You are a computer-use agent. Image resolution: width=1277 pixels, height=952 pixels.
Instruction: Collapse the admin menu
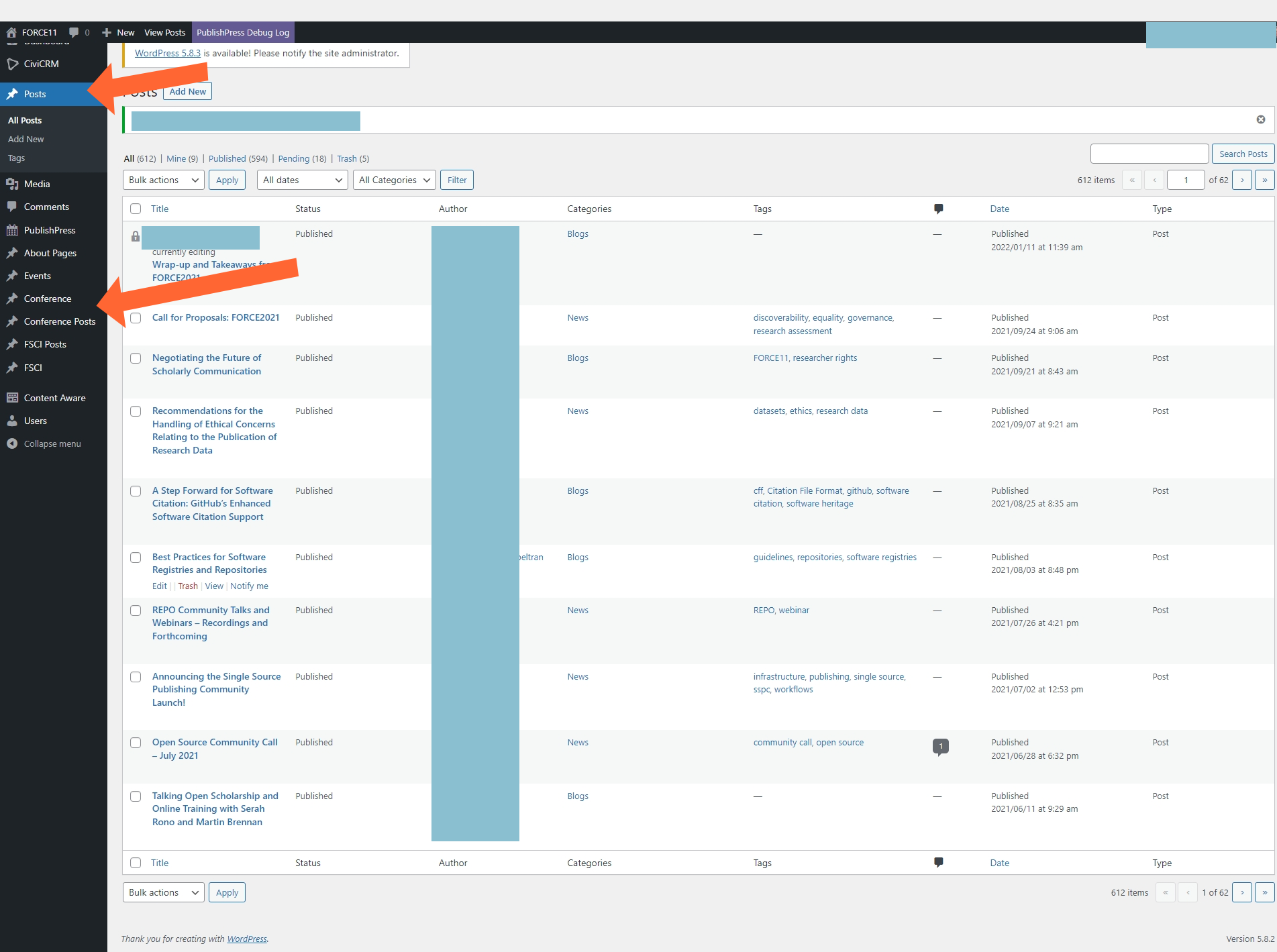(x=54, y=443)
